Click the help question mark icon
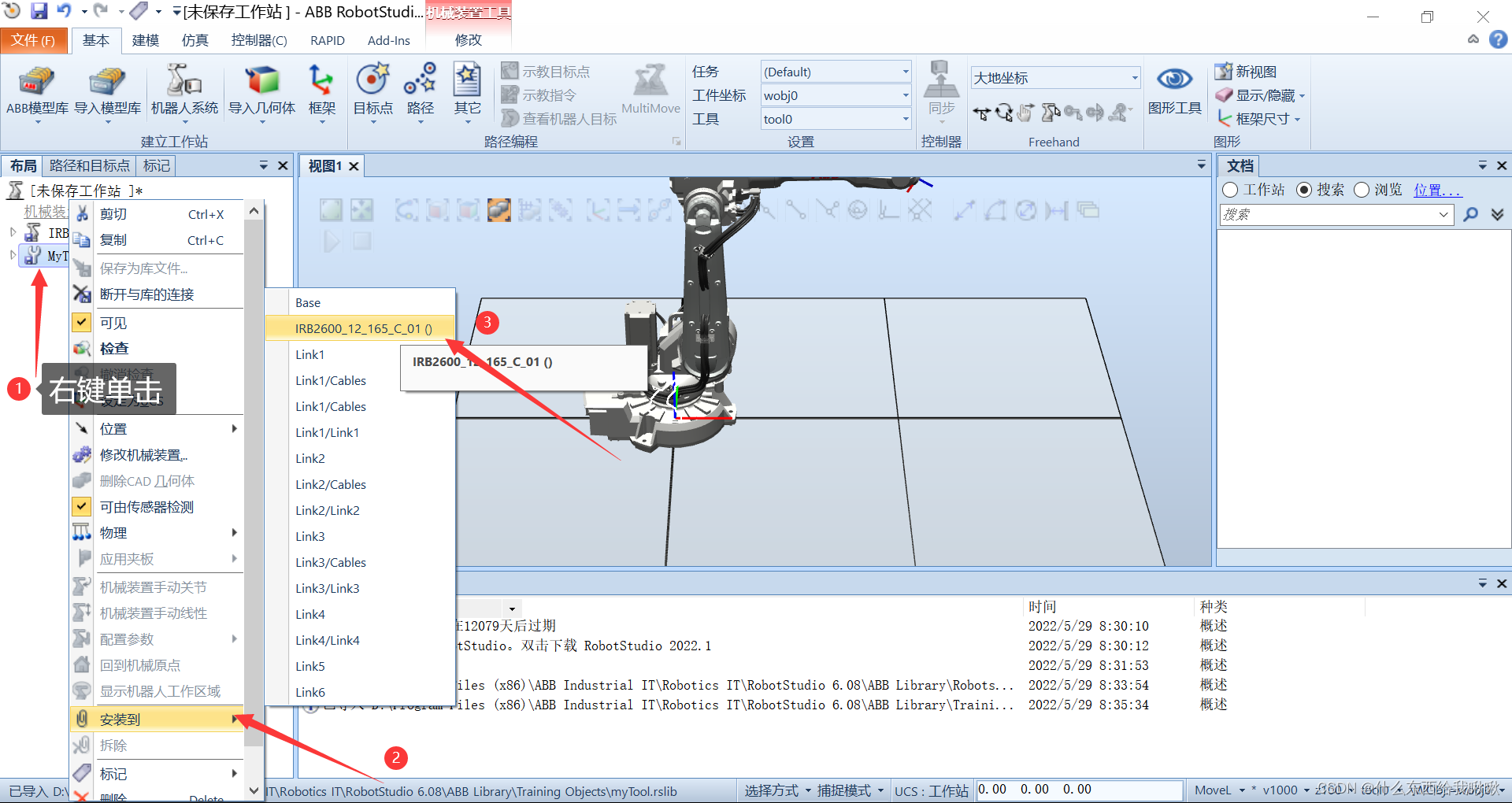This screenshot has height=803, width=1512. point(1498,39)
